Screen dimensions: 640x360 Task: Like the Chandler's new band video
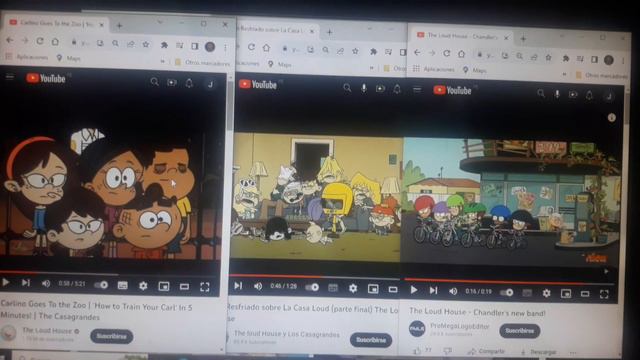pos(417,350)
